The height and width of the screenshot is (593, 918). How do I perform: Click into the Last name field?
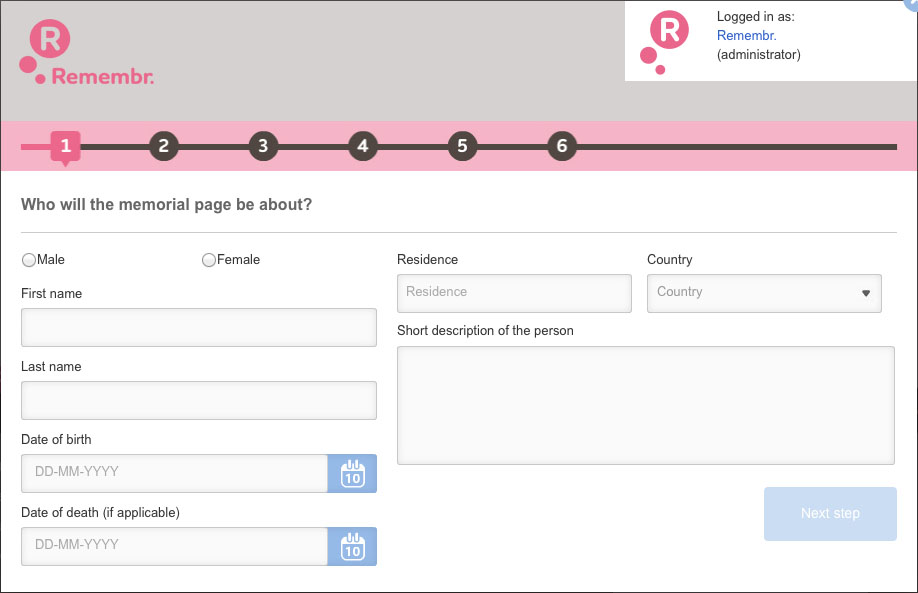tap(198, 401)
